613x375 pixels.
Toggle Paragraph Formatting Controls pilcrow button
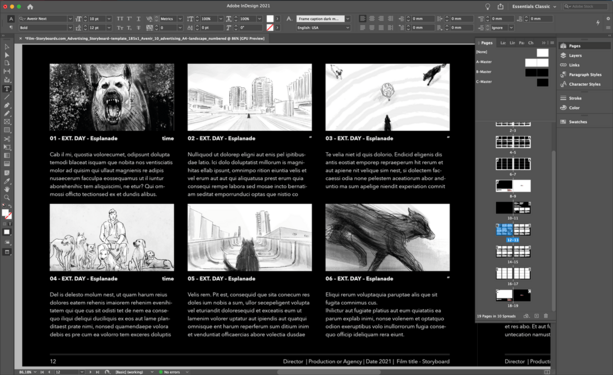click(x=11, y=28)
